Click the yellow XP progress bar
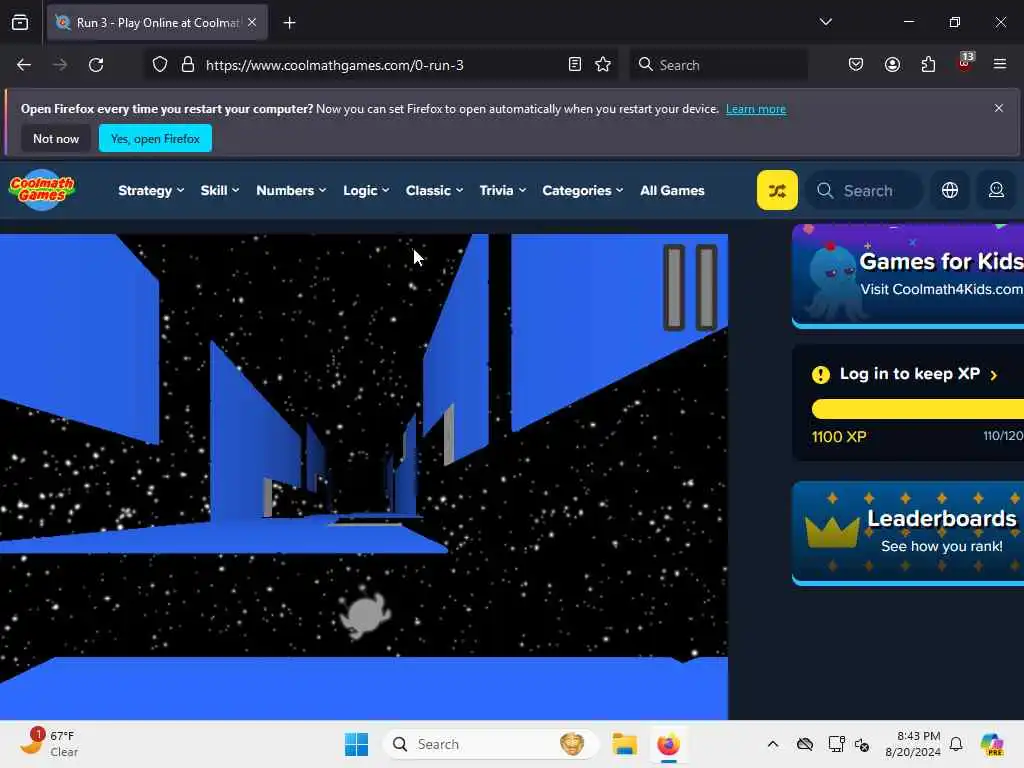 (918, 409)
